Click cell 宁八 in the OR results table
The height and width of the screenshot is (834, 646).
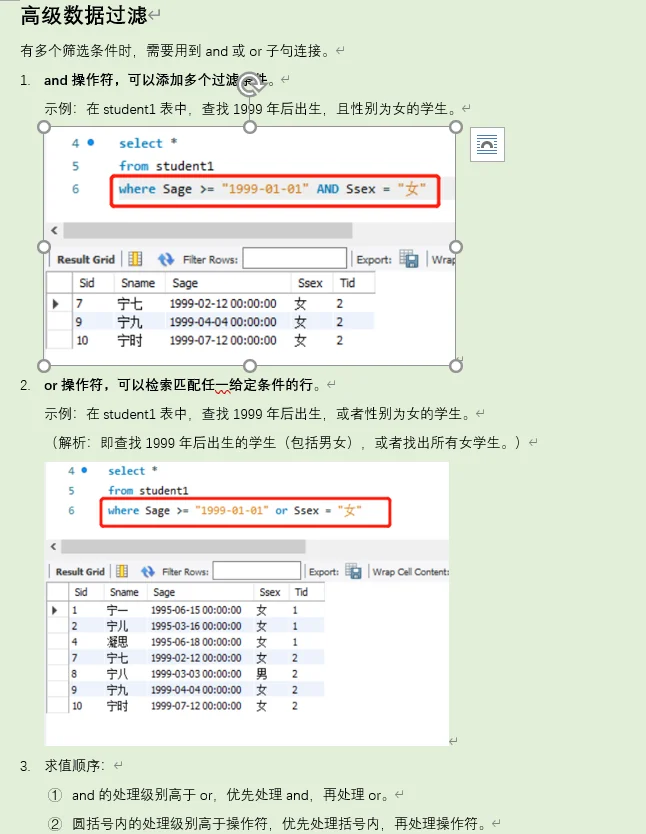pyautogui.click(x=117, y=674)
